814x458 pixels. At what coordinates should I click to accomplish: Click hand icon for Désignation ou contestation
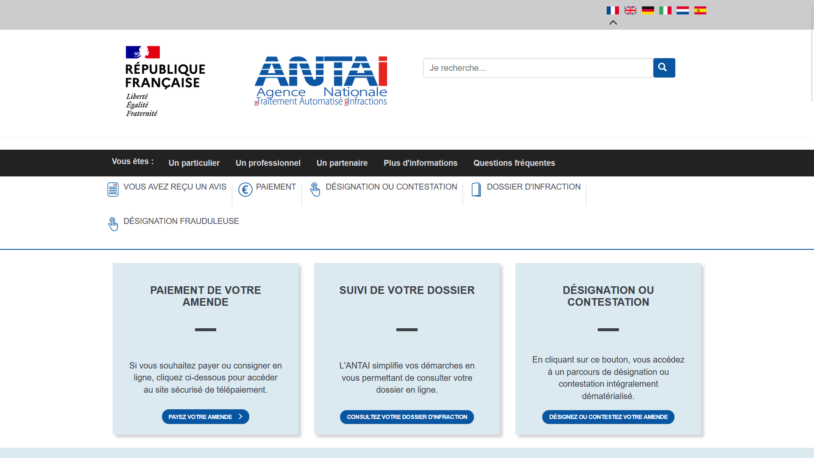315,190
